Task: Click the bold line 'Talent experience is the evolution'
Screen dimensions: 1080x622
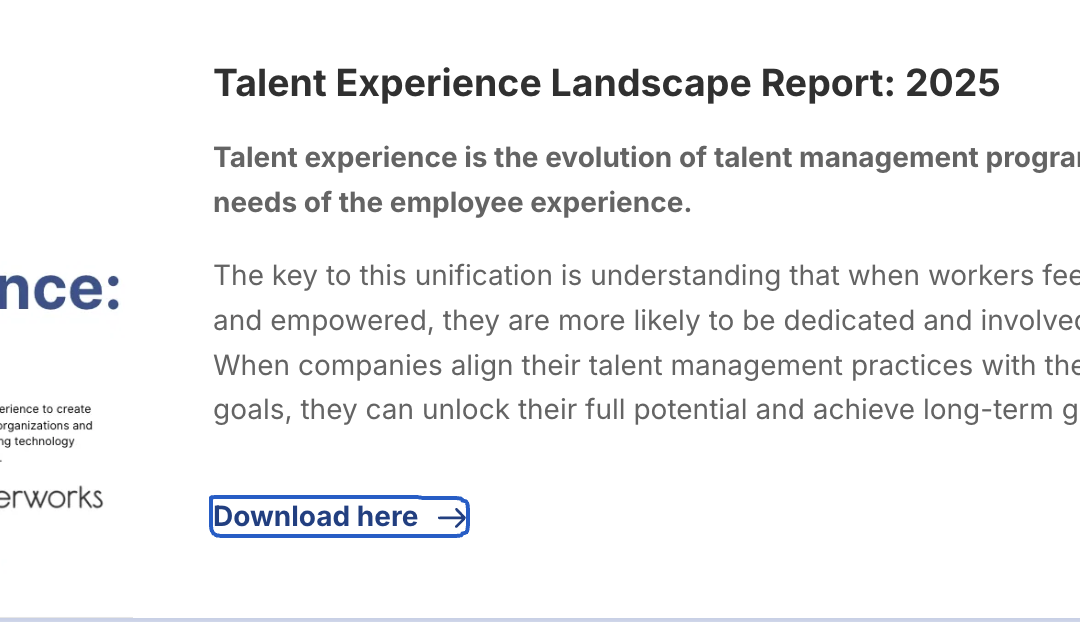Action: tap(647, 158)
